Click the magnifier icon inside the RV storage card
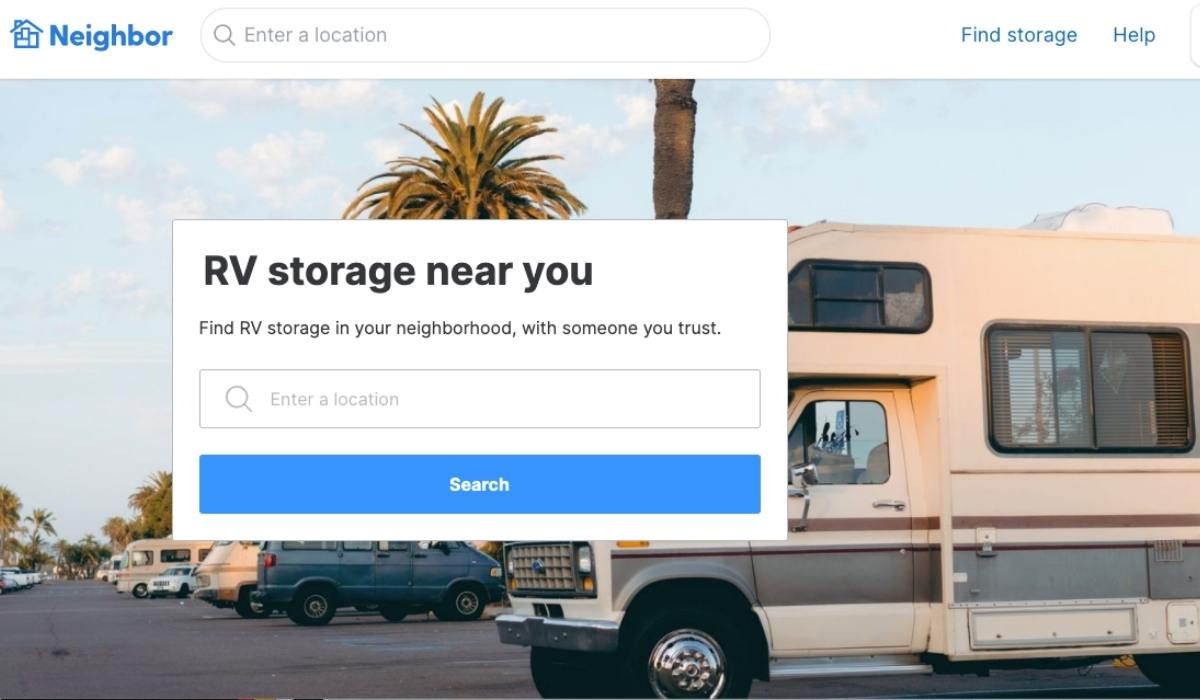 coord(239,399)
